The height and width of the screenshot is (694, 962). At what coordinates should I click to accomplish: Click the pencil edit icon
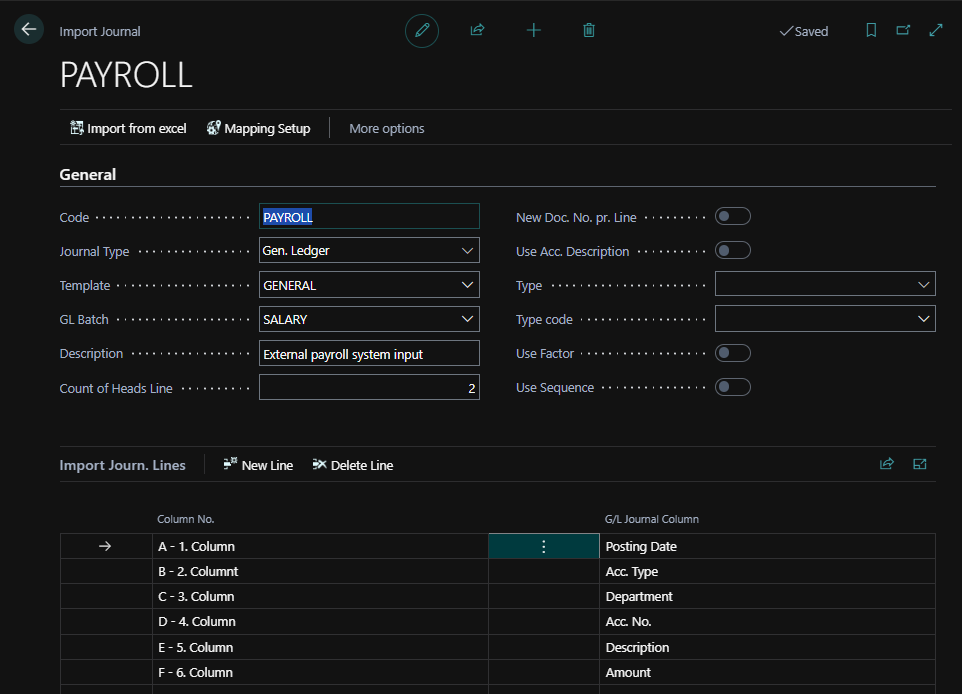[x=422, y=31]
